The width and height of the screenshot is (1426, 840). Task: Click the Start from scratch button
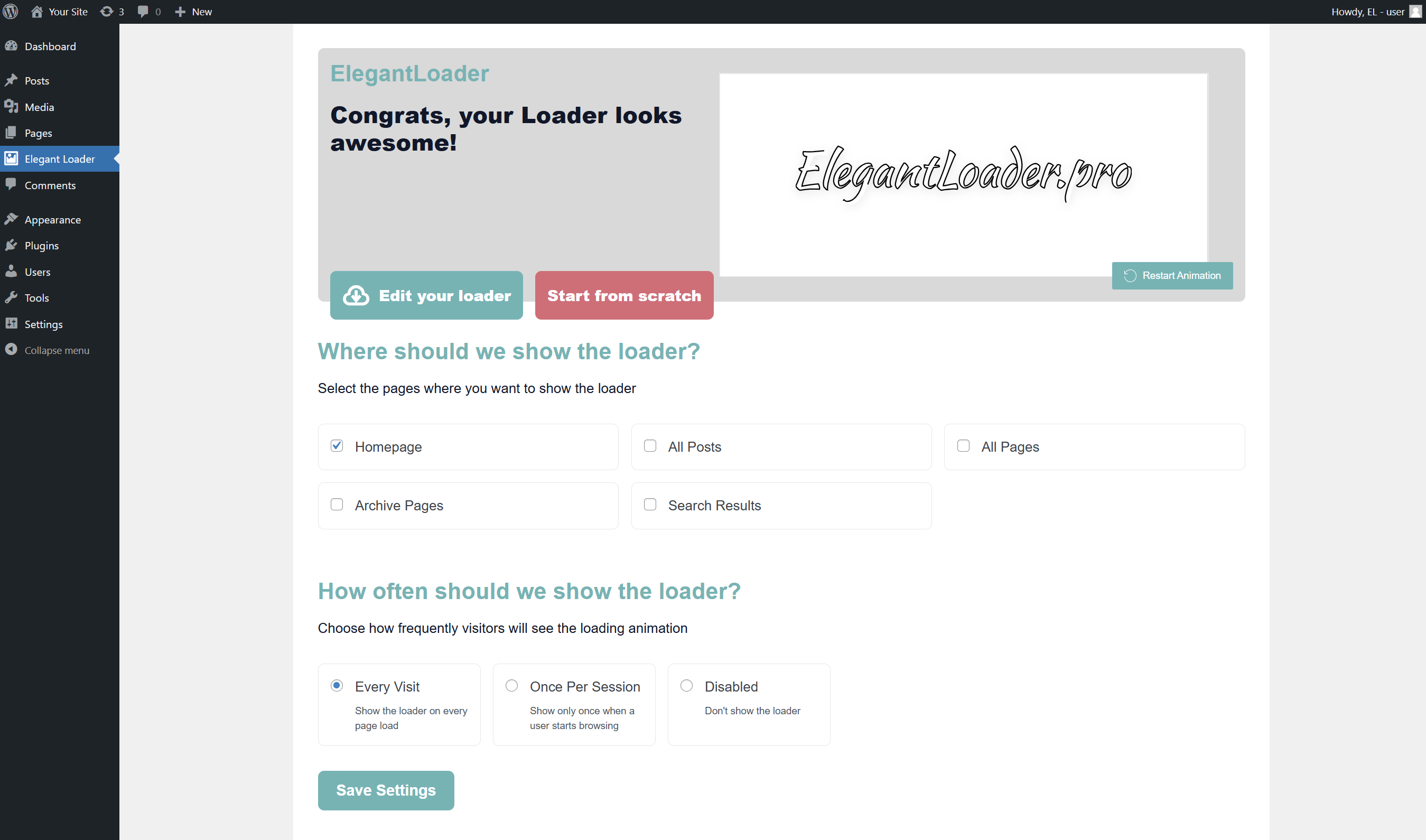coord(624,295)
